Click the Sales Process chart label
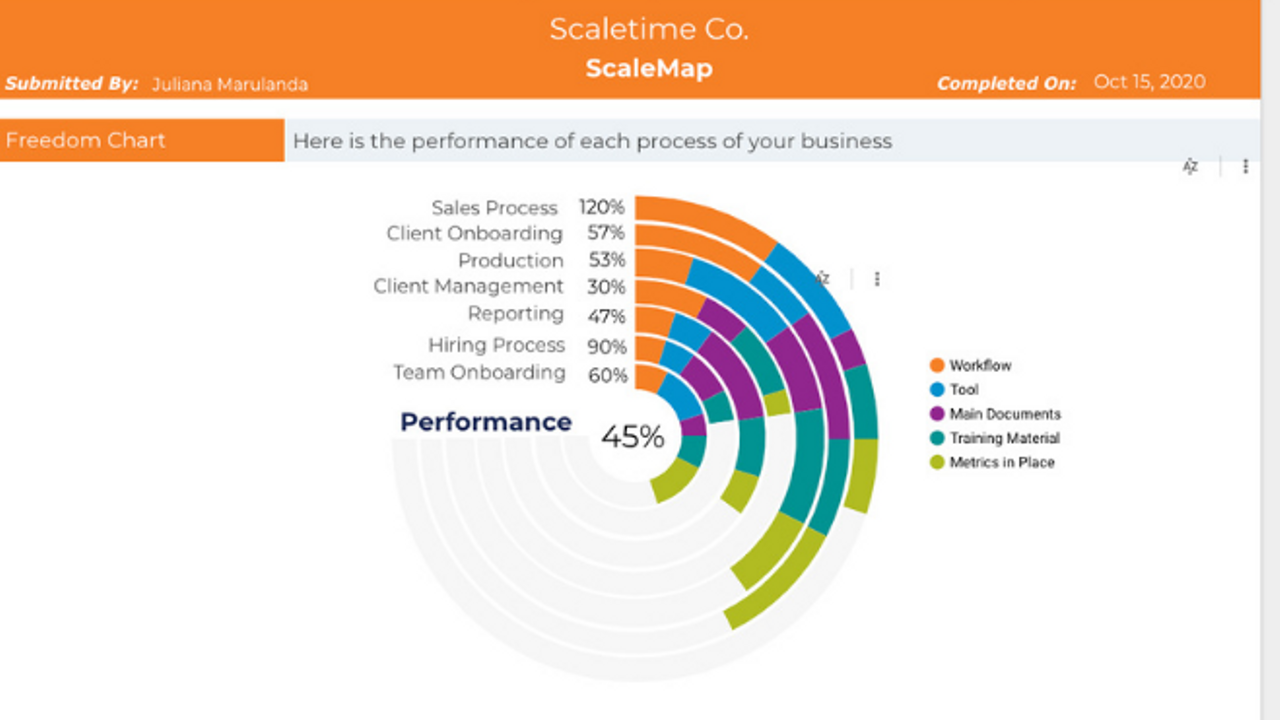The height and width of the screenshot is (720, 1280). (494, 208)
